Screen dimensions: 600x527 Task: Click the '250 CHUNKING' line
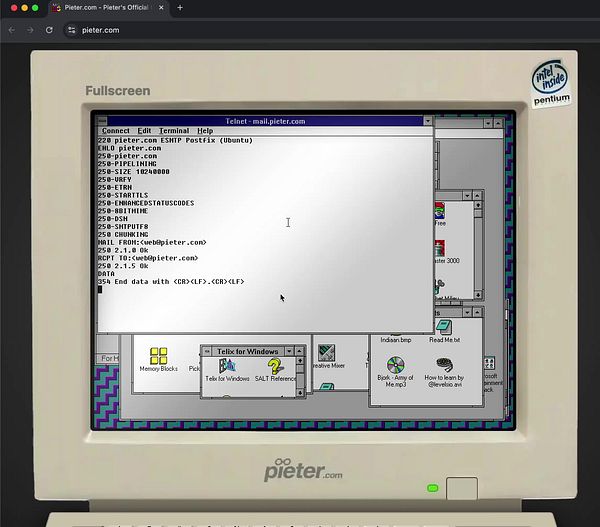click(x=123, y=234)
